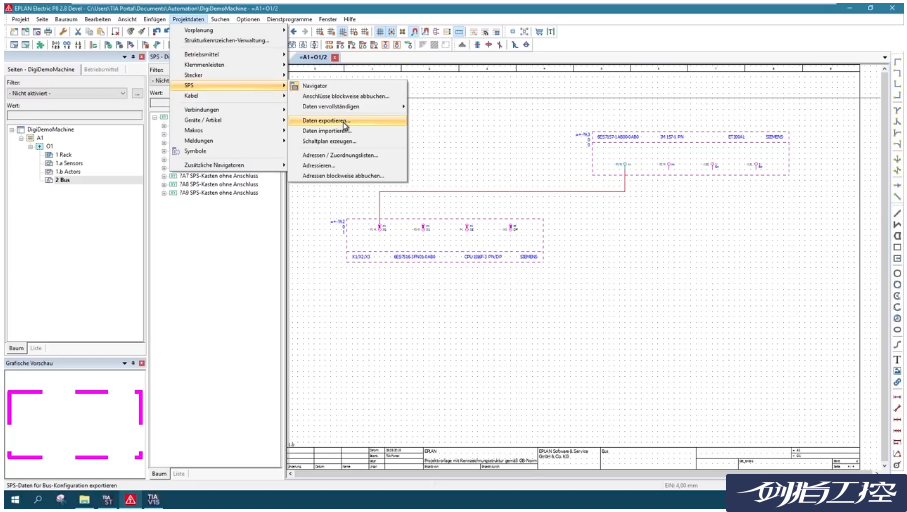Image resolution: width=907 pixels, height=512 pixels.
Task: Choose Daten exportieren menu entry
Action: [x=325, y=120]
